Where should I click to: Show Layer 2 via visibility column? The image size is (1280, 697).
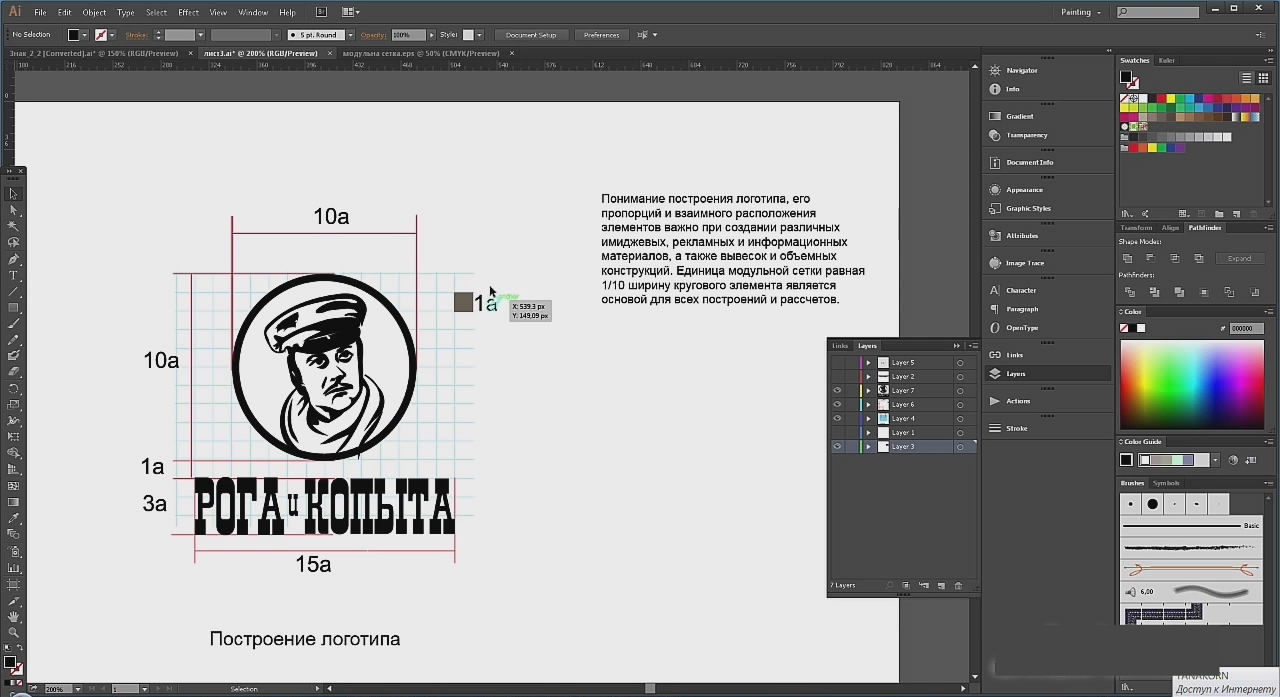click(837, 376)
